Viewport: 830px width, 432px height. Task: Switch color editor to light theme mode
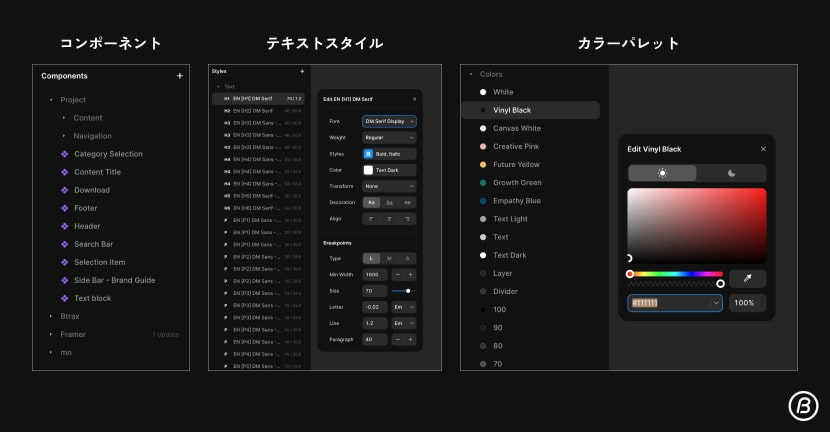(x=662, y=173)
